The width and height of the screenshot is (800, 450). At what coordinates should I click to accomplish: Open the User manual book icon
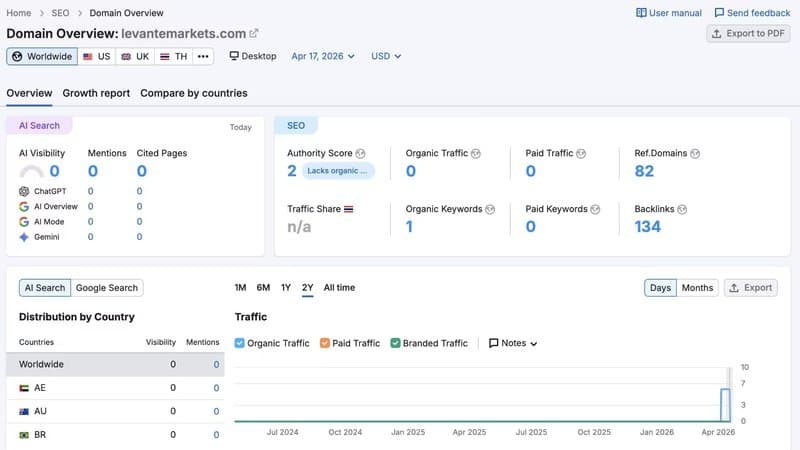(x=641, y=13)
